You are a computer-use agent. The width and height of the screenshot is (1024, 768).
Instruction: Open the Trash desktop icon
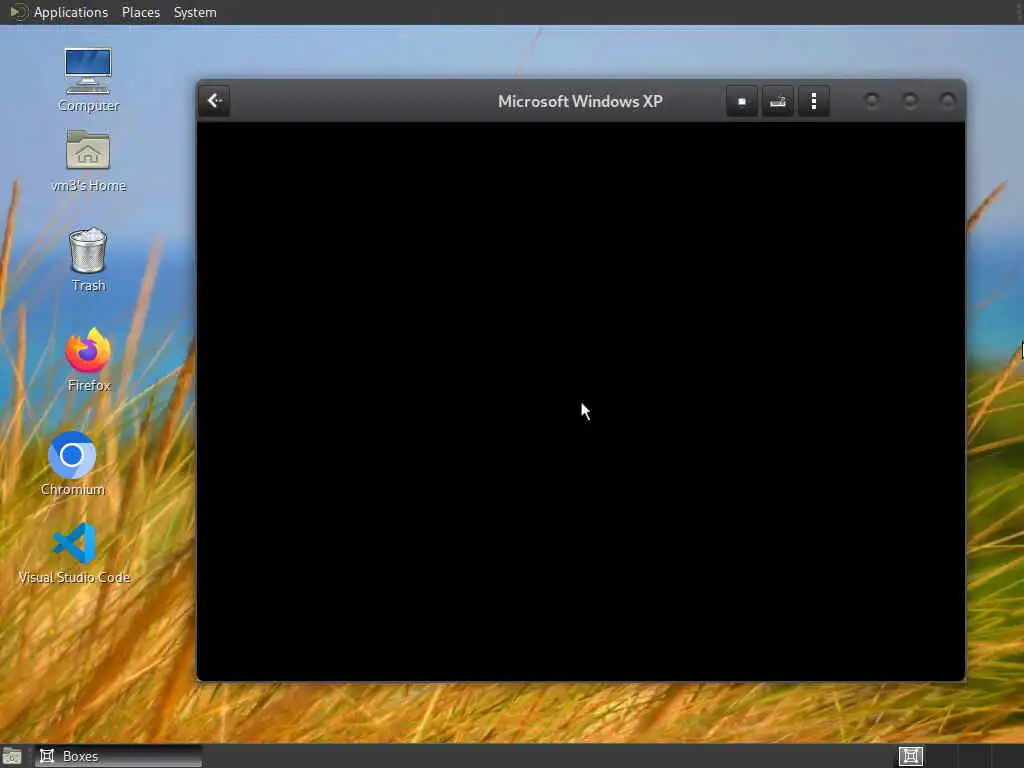click(88, 259)
